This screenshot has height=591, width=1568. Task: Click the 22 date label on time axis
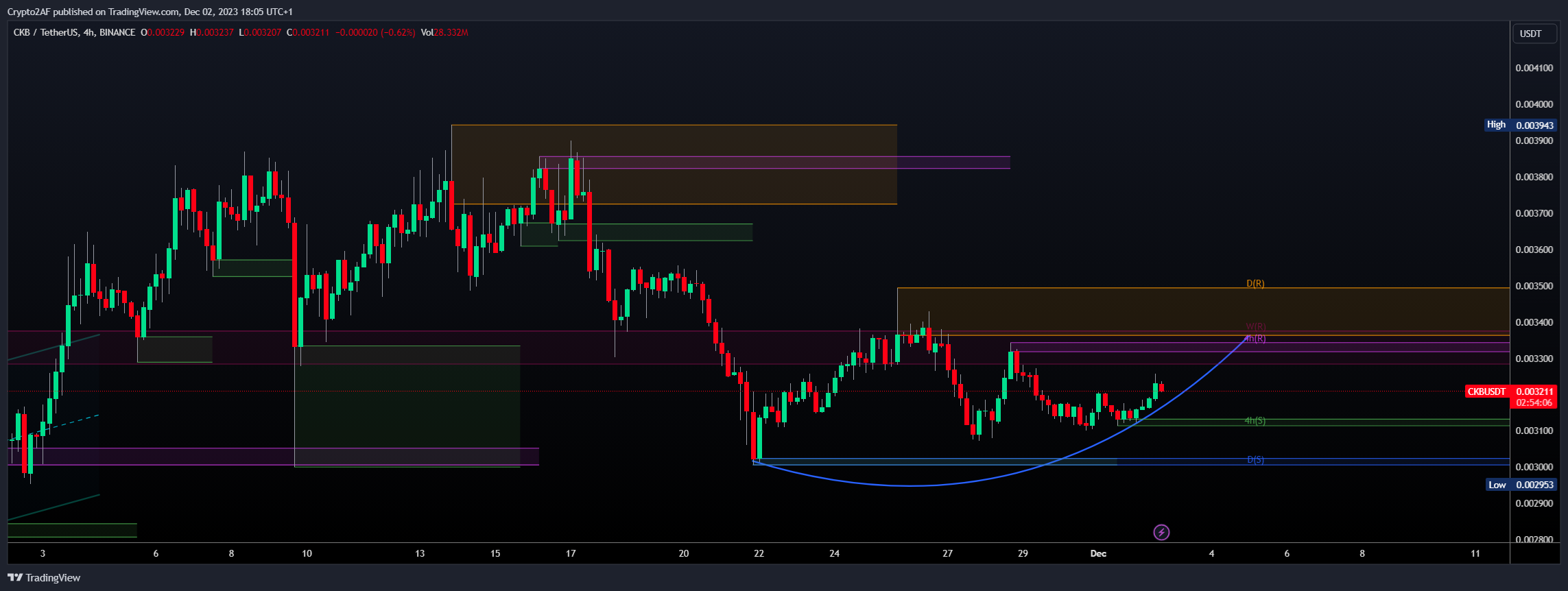[x=759, y=553]
